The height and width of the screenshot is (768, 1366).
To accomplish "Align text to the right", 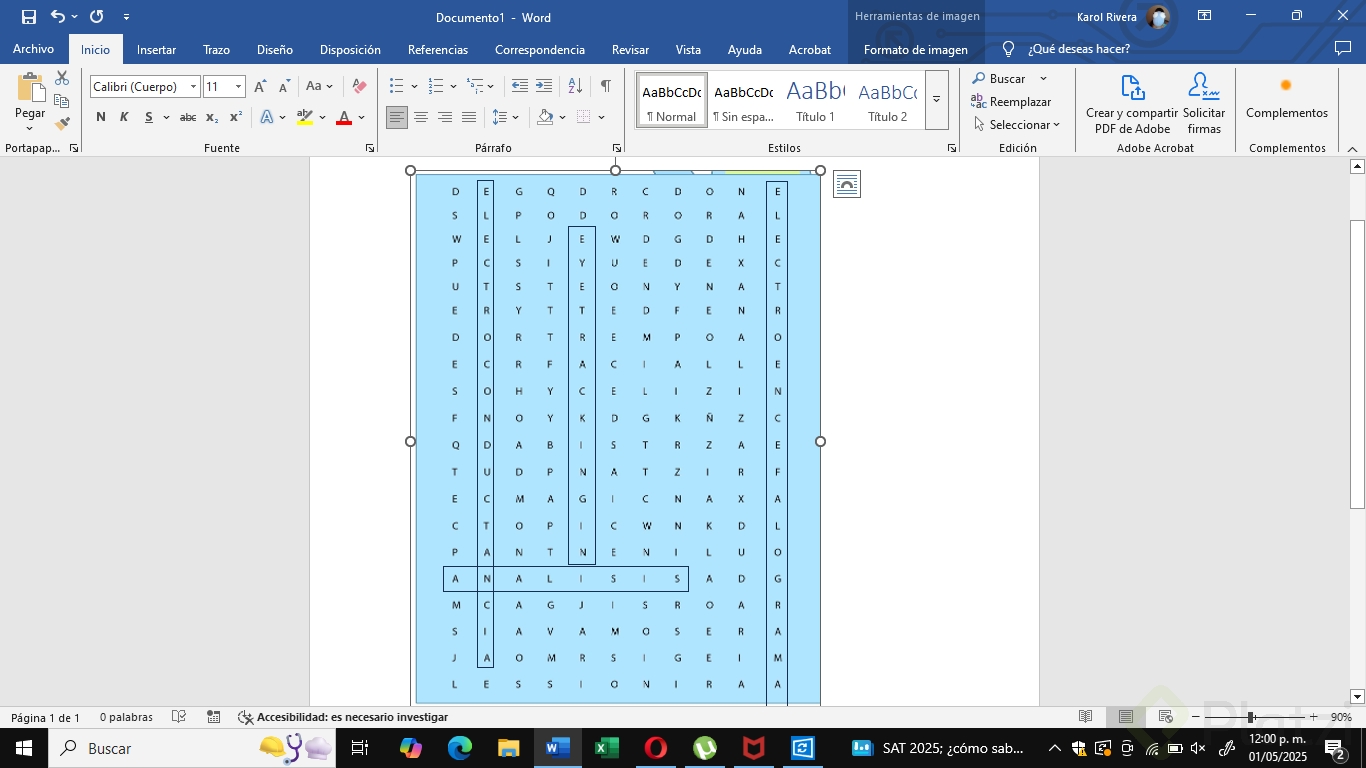I will [445, 118].
